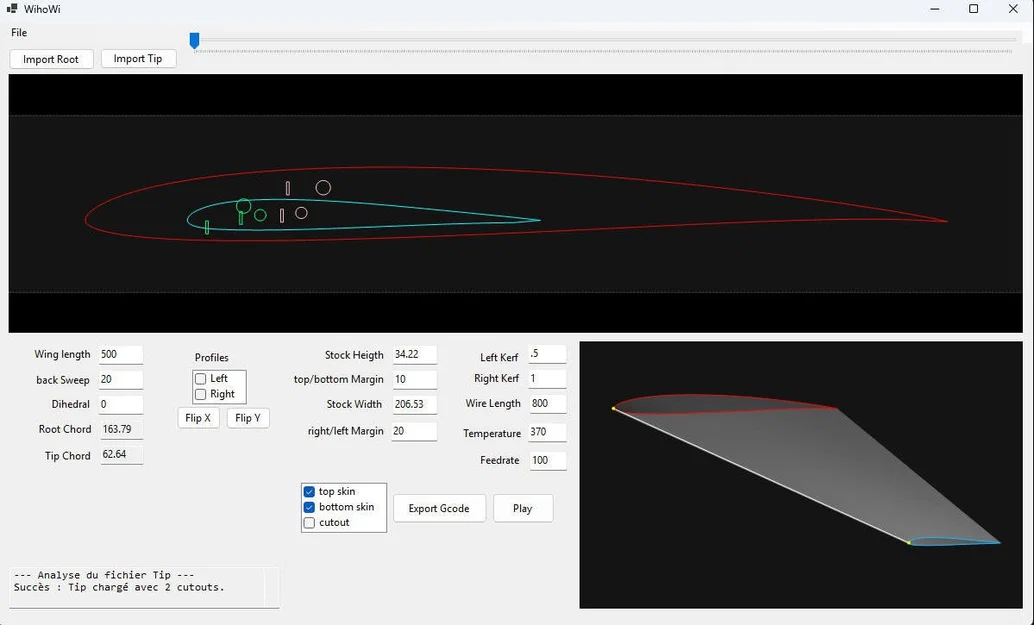Enable the cutout checkbox
1034x625 pixels.
pos(309,522)
